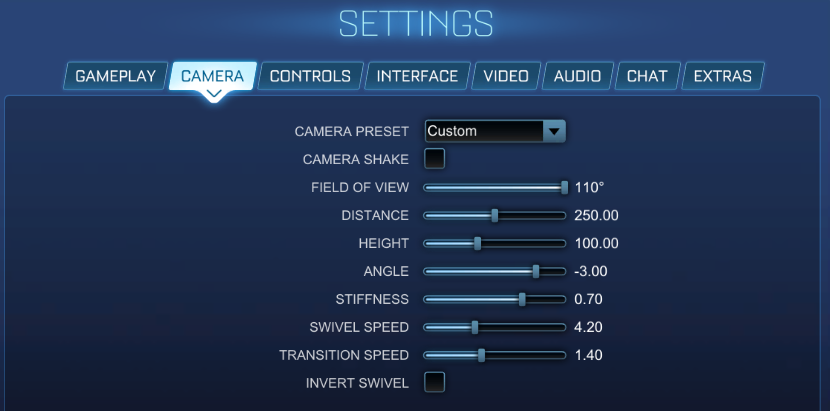Viewport: 830px width, 411px height.
Task: Switch to the Controls tab
Action: (310, 76)
